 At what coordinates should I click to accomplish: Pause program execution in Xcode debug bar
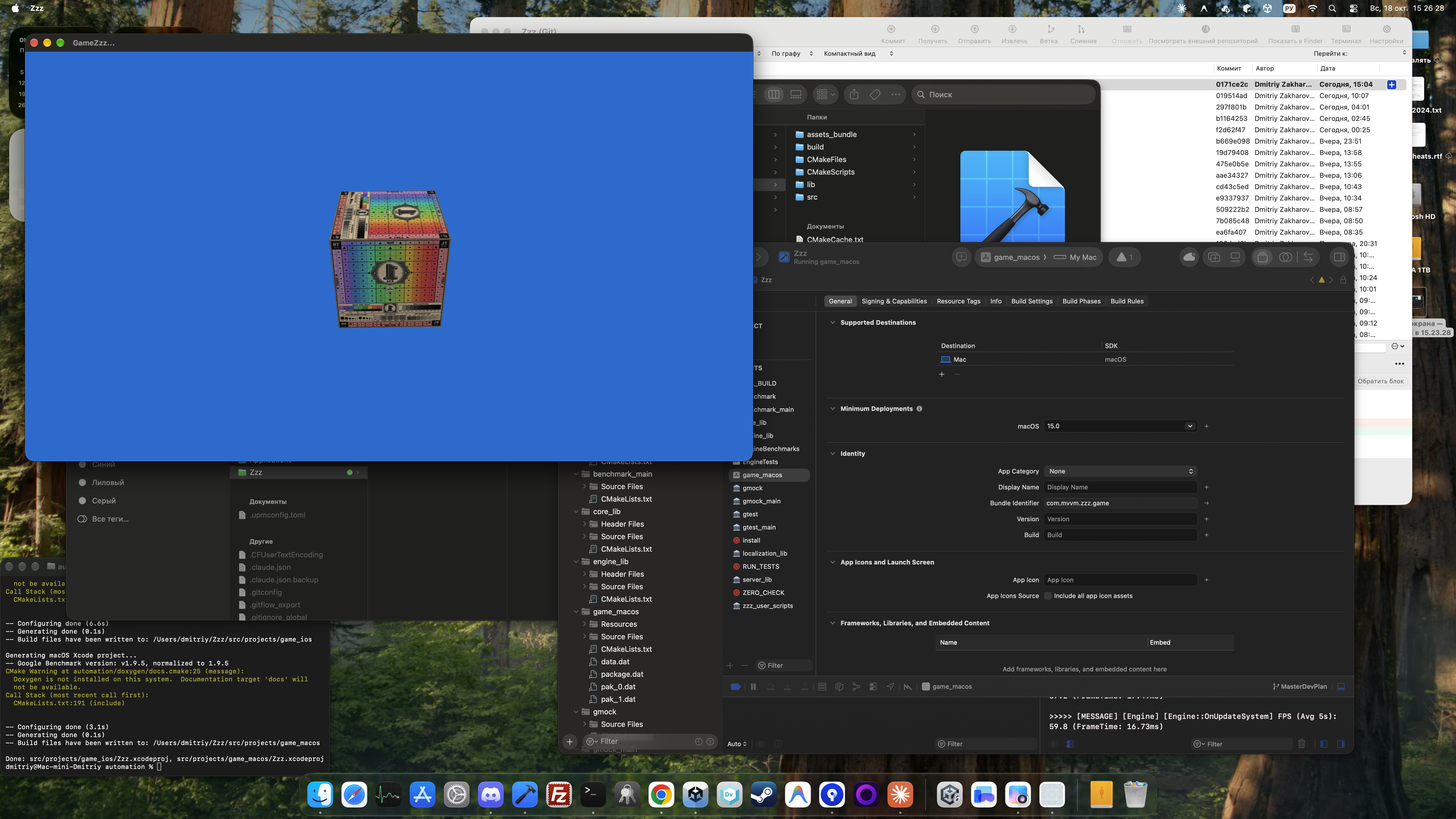[753, 686]
